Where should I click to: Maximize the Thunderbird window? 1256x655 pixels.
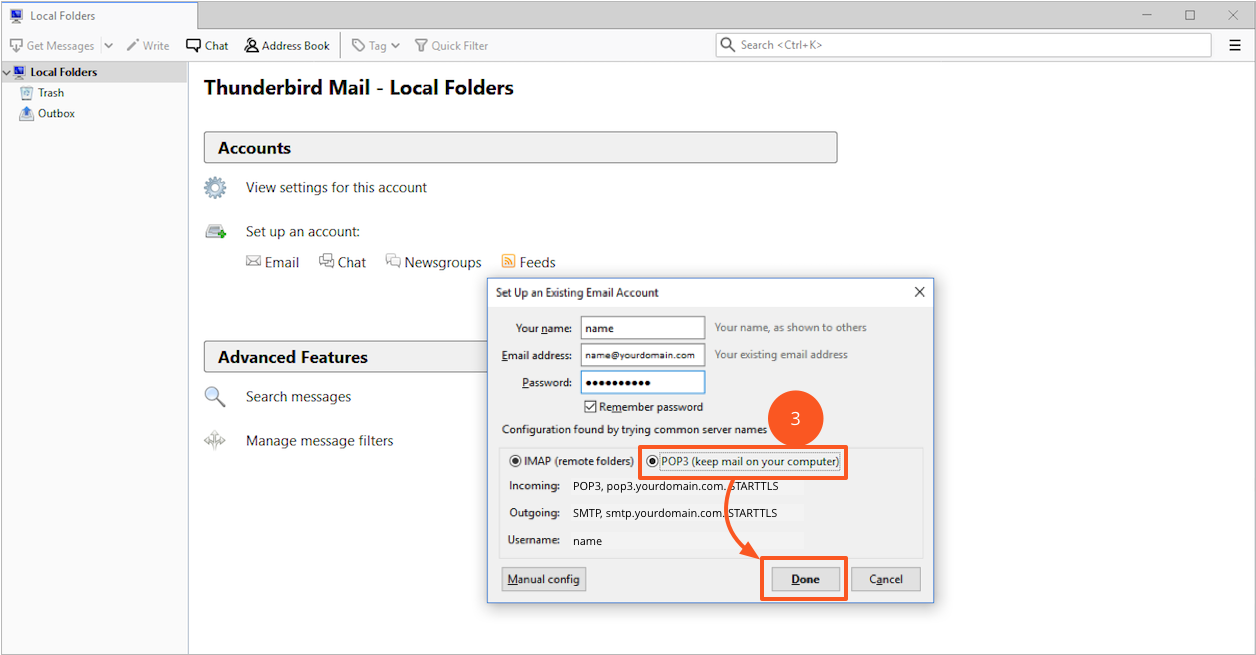[1190, 15]
